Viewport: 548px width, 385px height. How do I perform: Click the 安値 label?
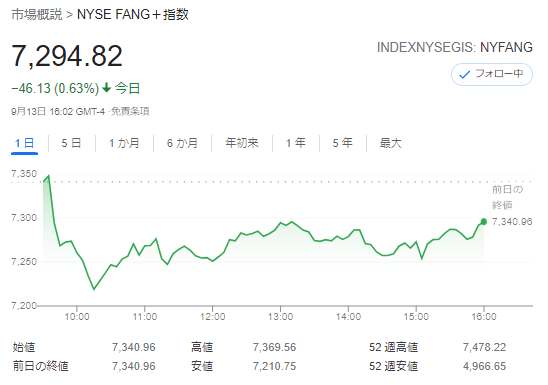tap(202, 366)
